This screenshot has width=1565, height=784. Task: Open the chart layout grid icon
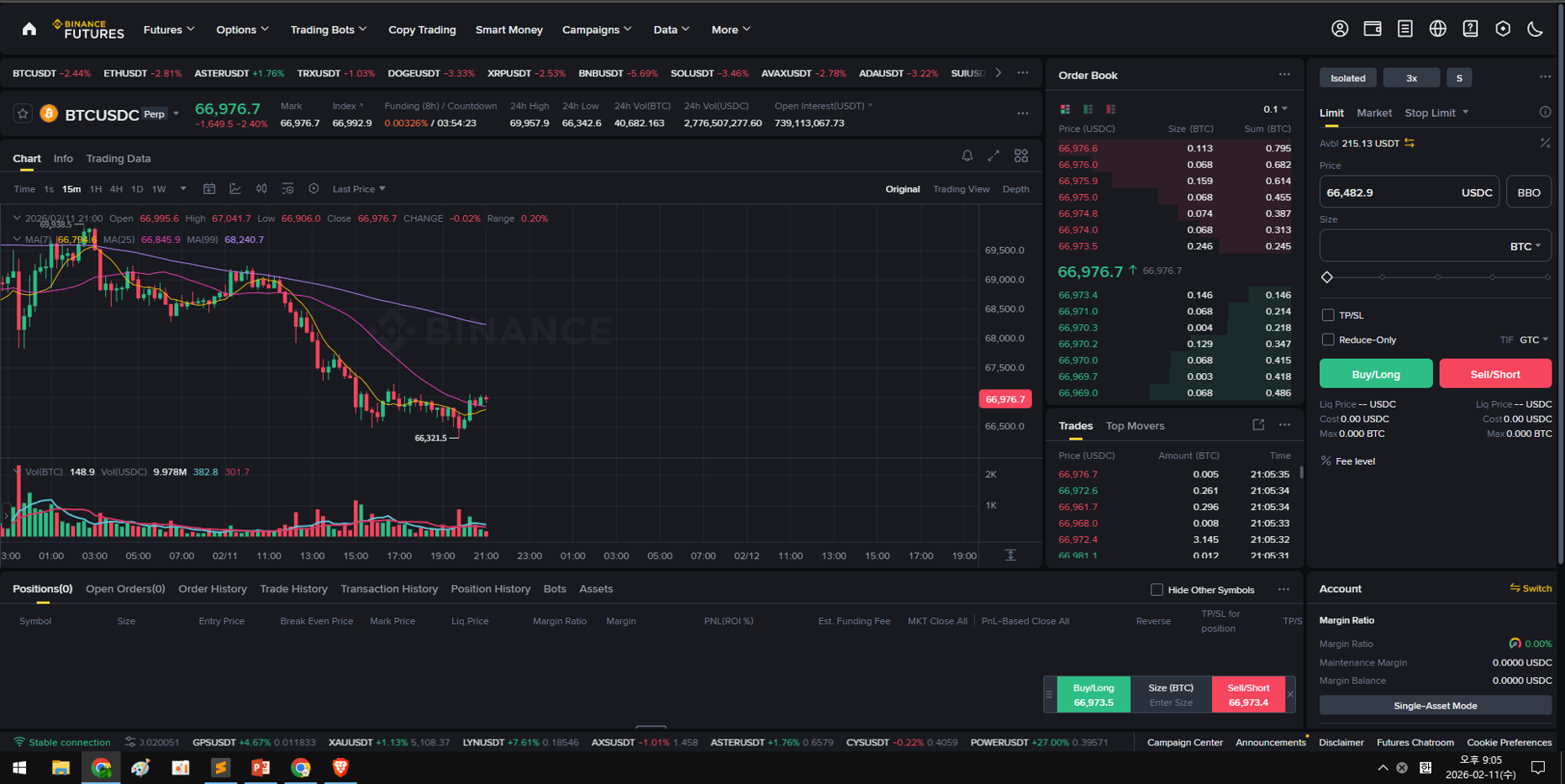tap(1021, 155)
